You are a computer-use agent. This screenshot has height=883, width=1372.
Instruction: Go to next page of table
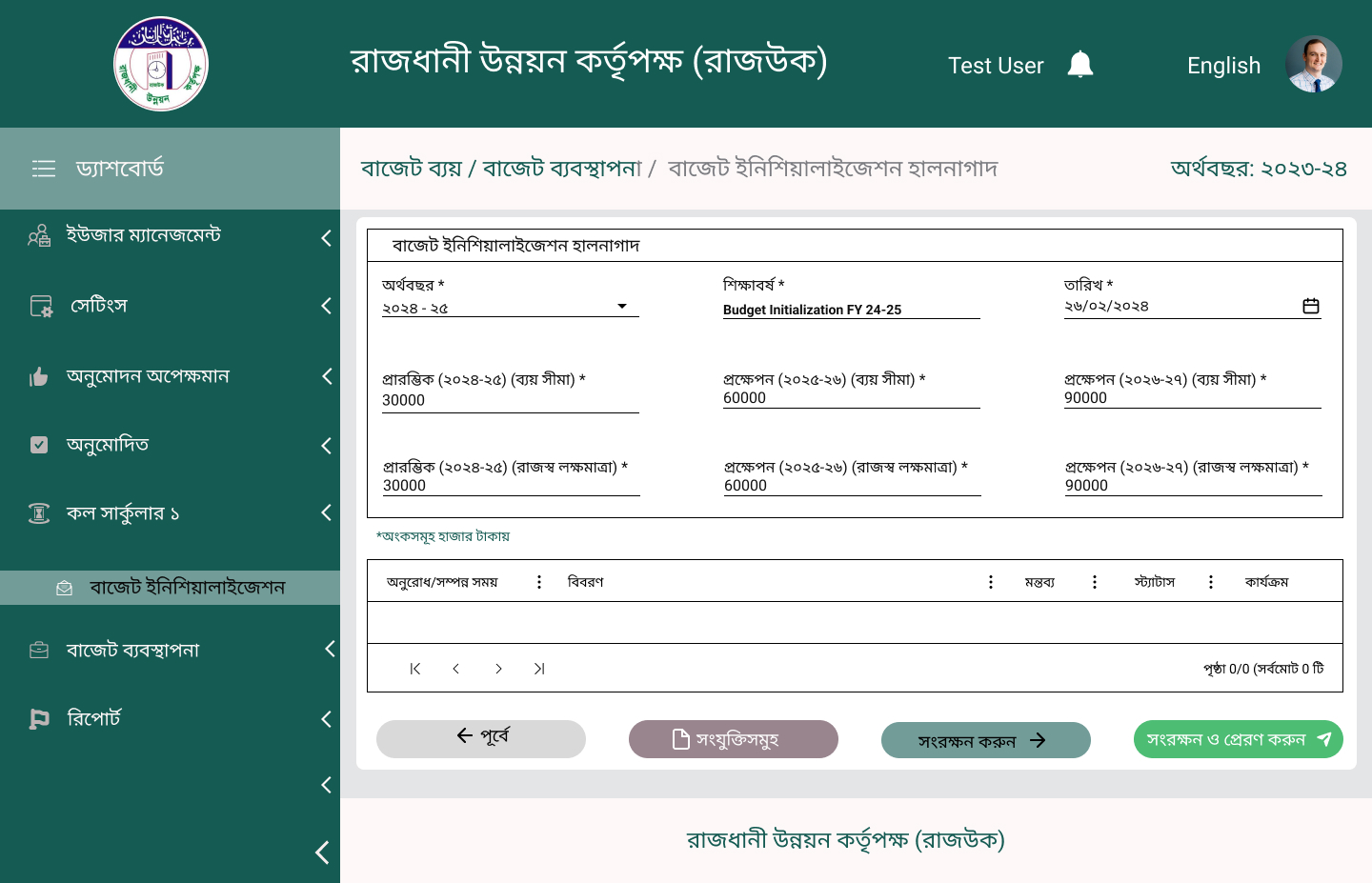point(498,669)
